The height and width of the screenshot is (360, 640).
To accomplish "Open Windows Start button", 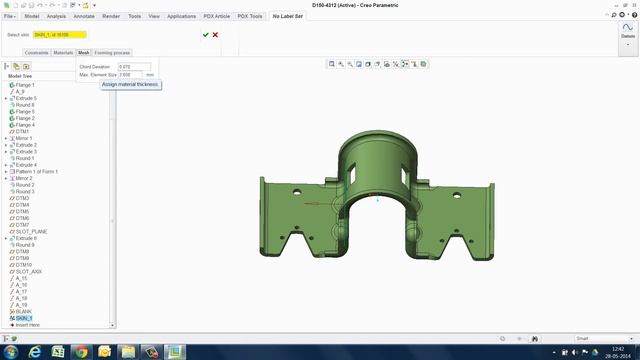I will coord(11,352).
